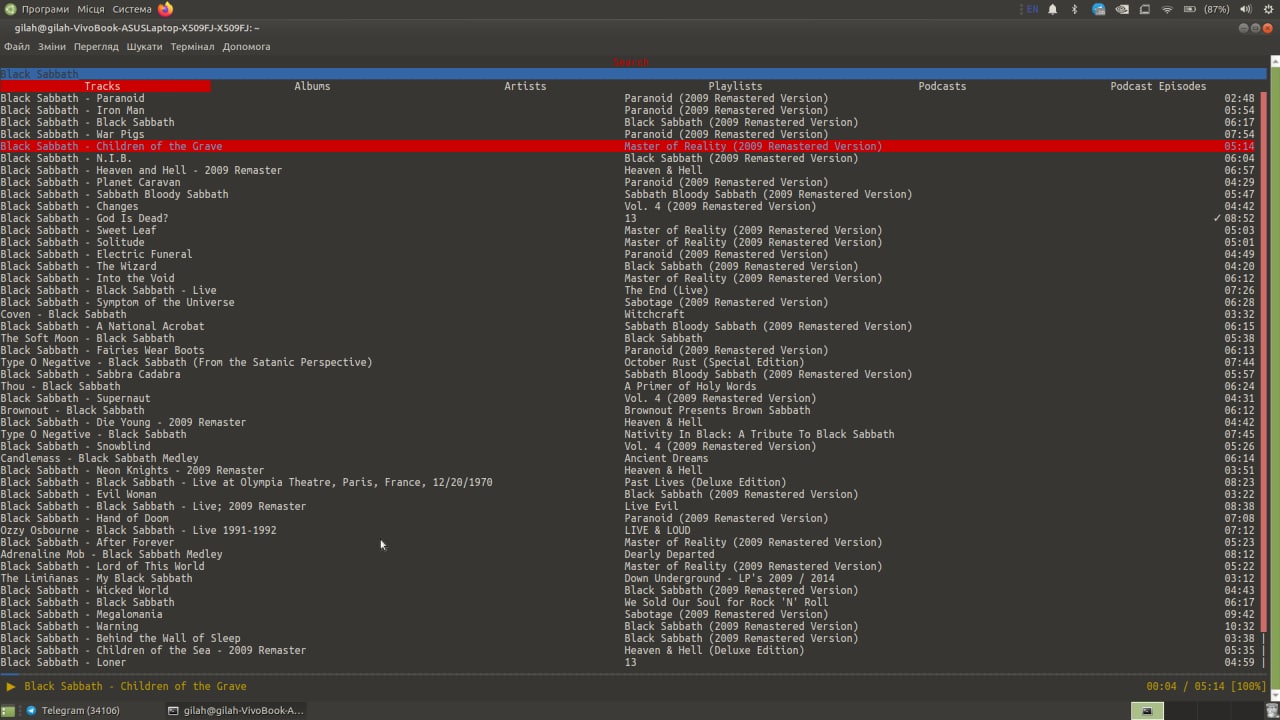Select track The Soft Moon - Black Sabbath
Image resolution: width=1280 pixels, height=720 pixels.
[87, 338]
